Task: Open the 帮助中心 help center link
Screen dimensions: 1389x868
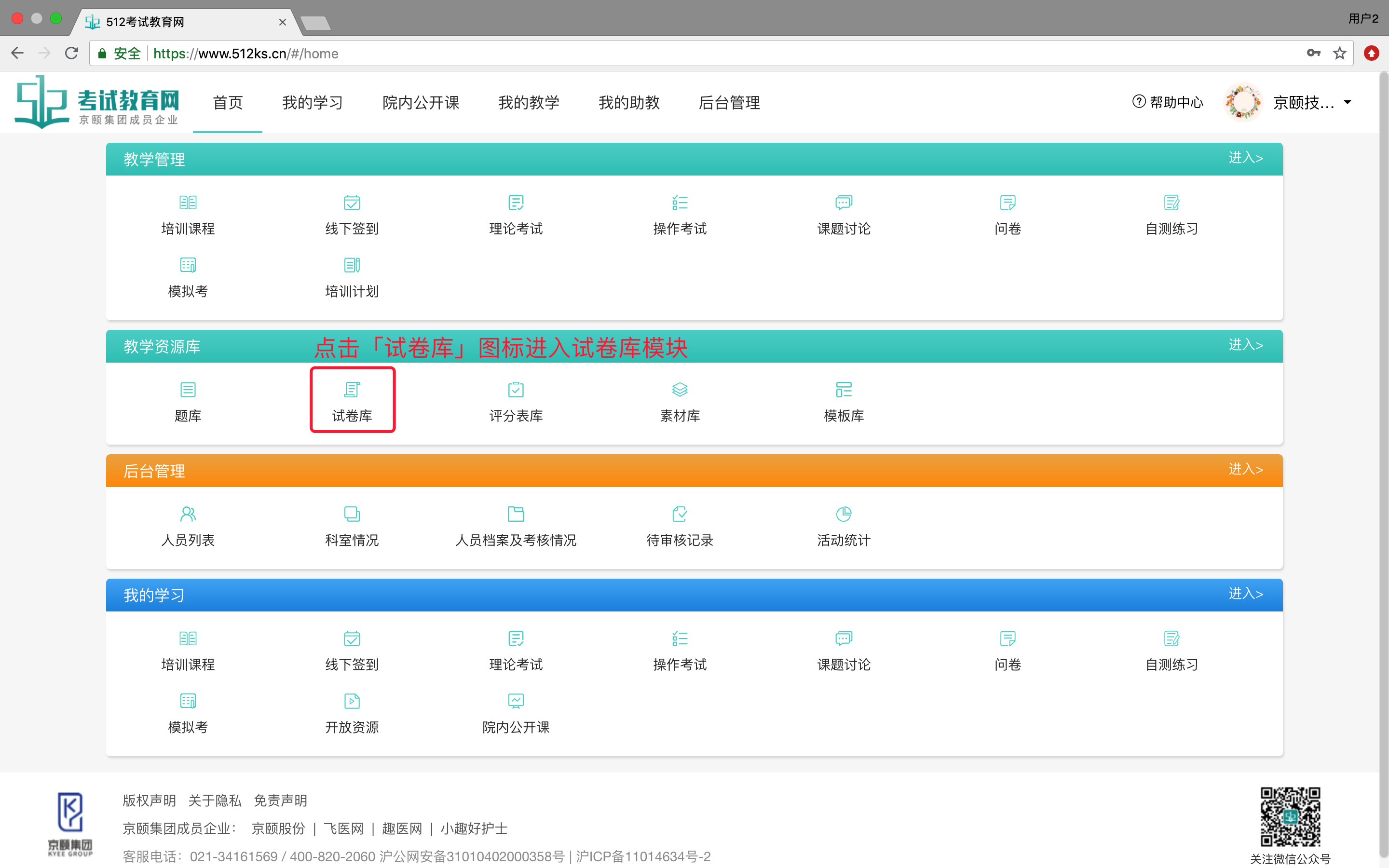Action: click(1168, 102)
